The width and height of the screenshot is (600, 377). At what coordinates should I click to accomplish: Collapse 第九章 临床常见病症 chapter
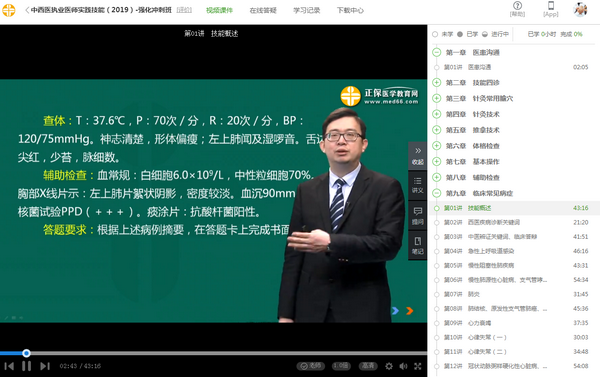(x=437, y=193)
